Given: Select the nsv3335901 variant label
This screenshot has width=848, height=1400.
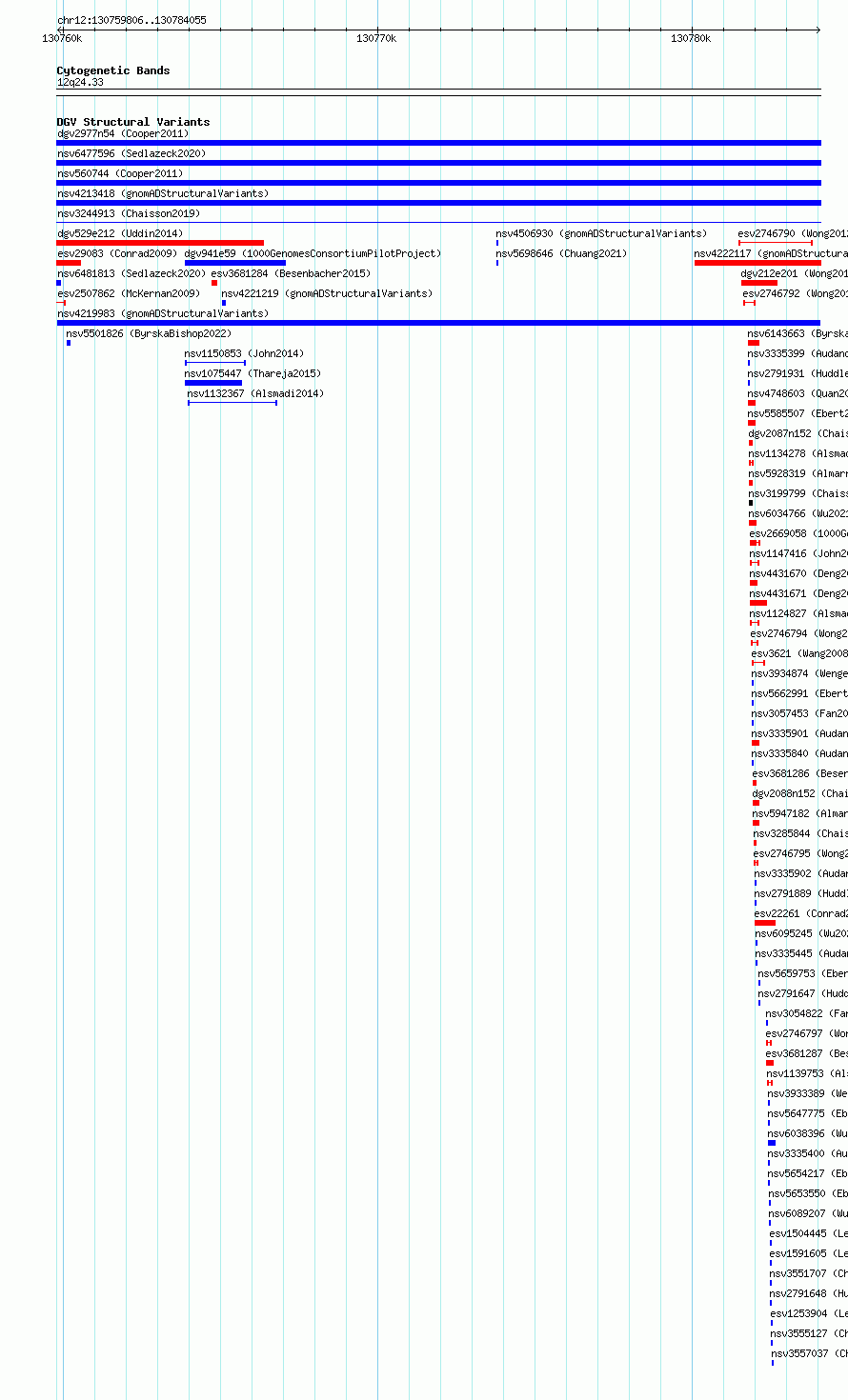Looking at the screenshot, I should coord(799,733).
